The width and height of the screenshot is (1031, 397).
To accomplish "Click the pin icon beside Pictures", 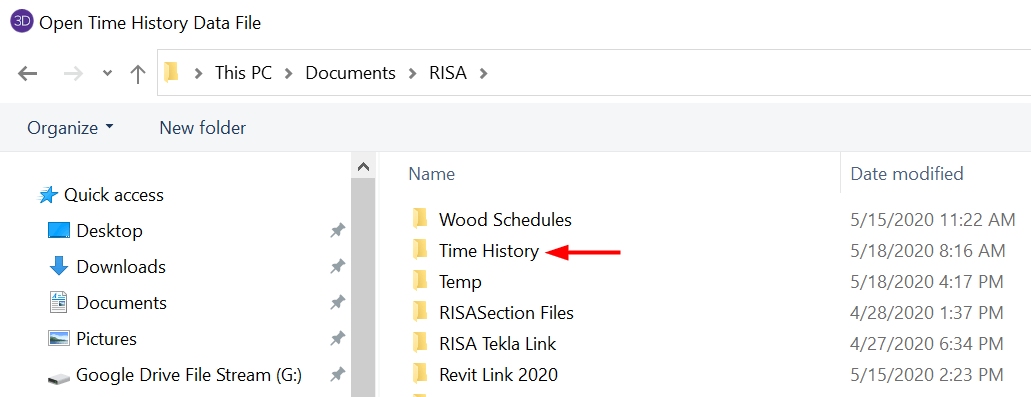I will (337, 339).
